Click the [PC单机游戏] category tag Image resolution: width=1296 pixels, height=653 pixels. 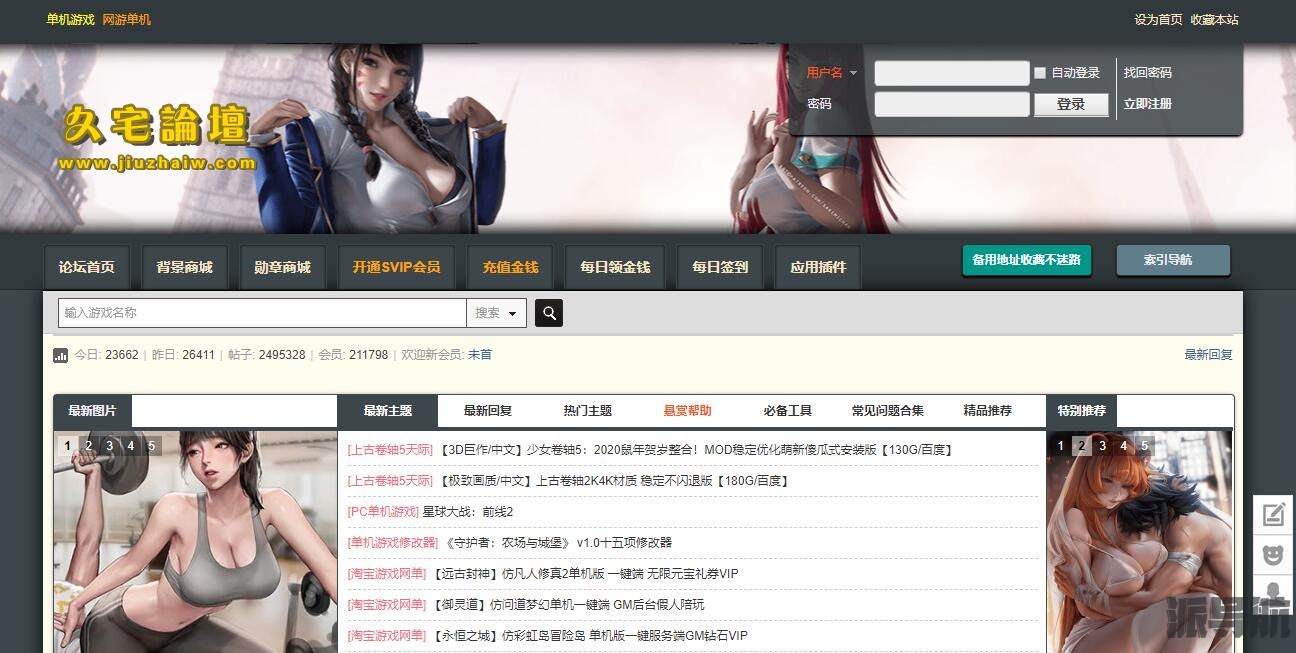pyautogui.click(x=383, y=512)
